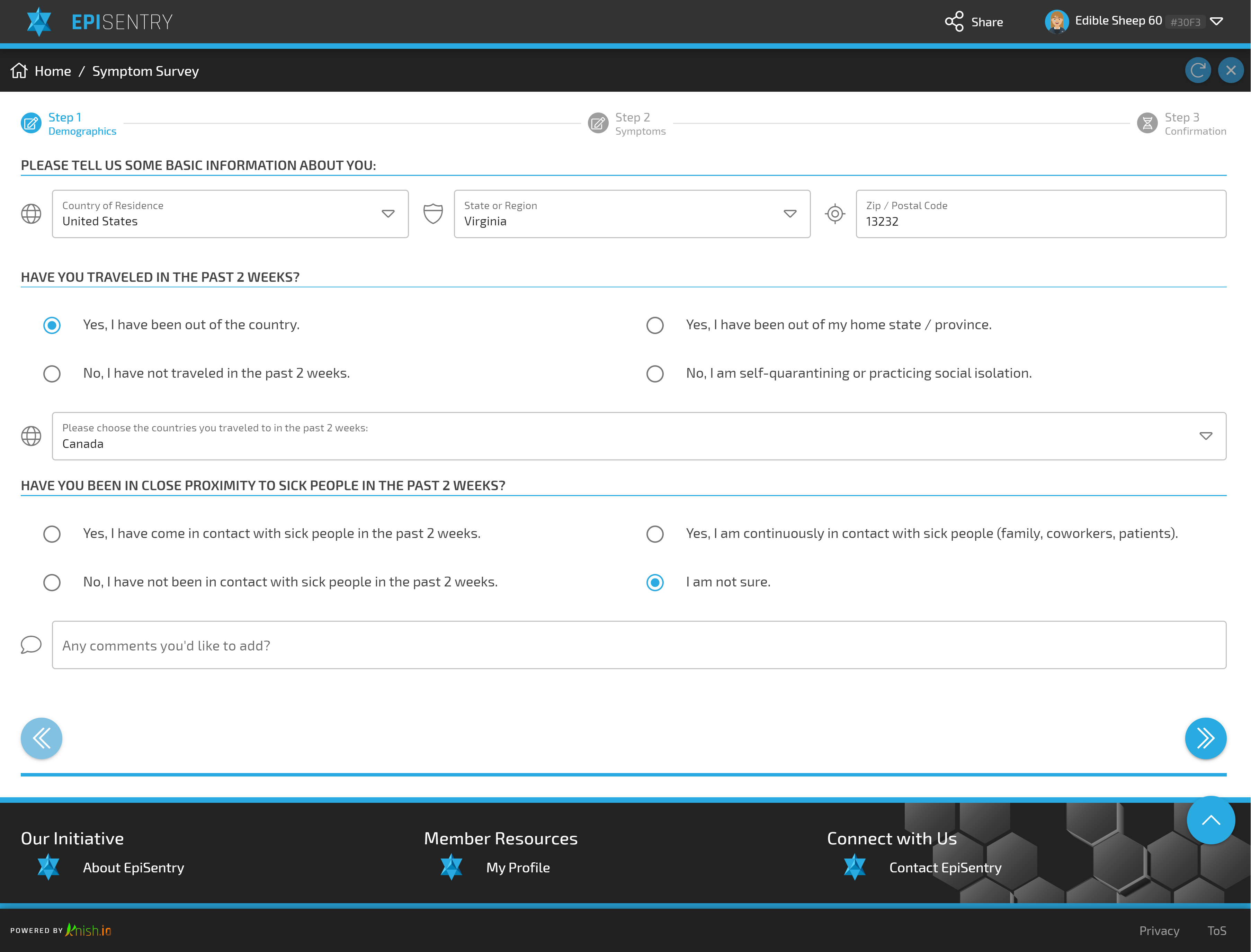Click the user avatar picture

pyautogui.click(x=1056, y=21)
